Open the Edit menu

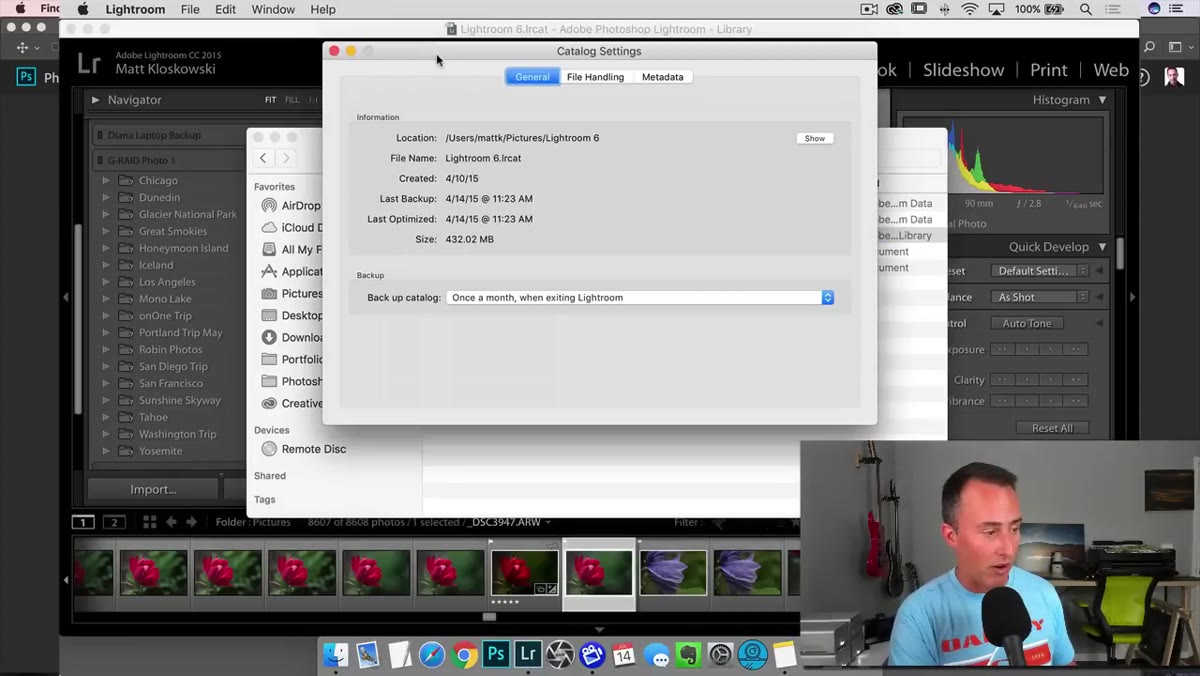226,9
